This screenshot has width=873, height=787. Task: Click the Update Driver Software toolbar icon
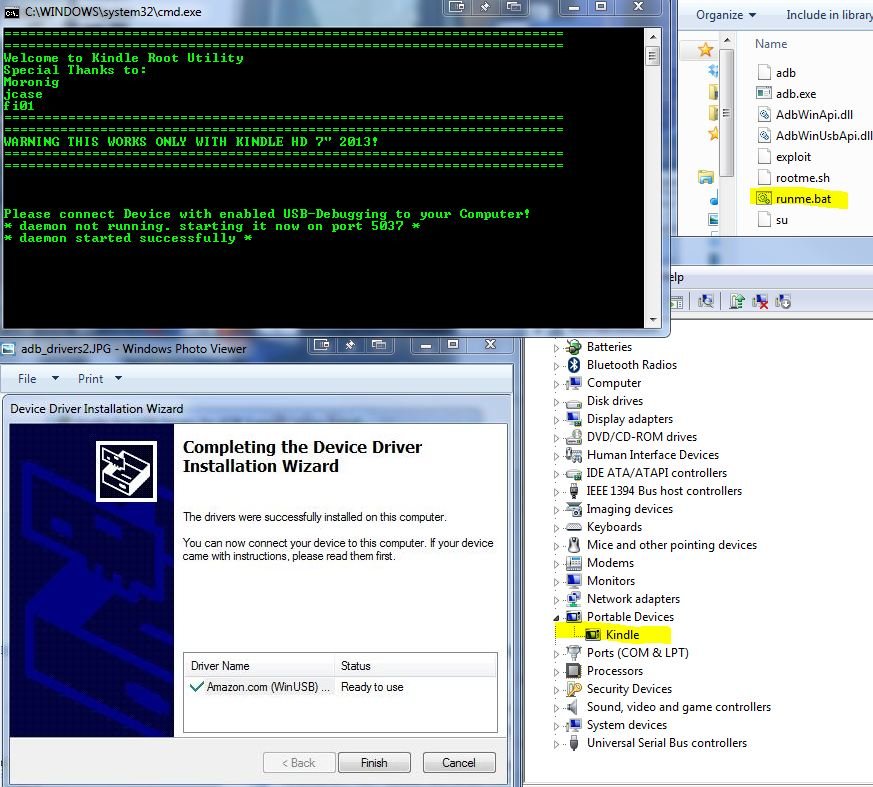point(737,301)
